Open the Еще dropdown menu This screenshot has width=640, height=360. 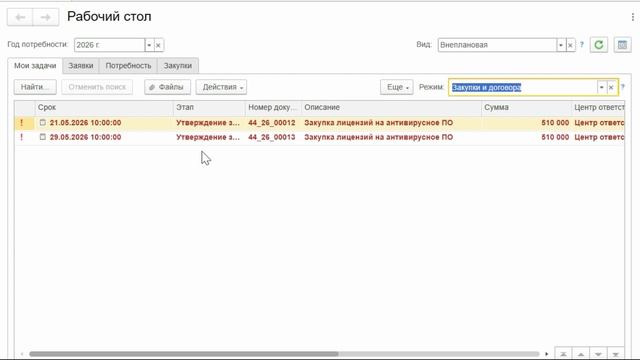[397, 87]
